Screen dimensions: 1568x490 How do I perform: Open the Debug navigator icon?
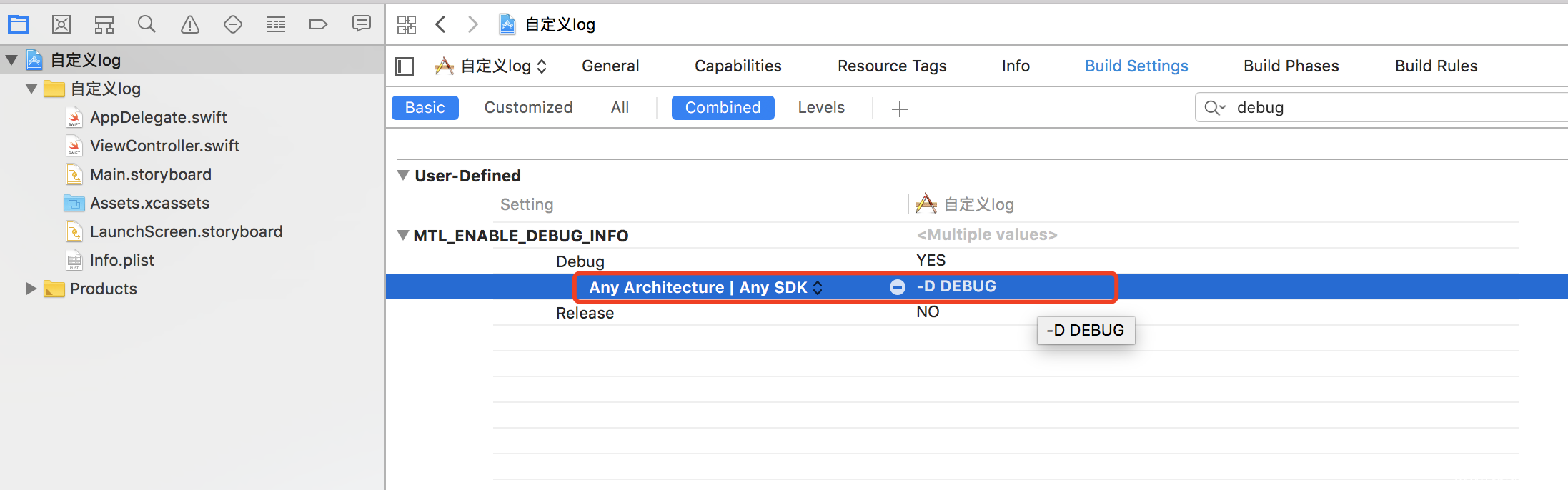276,25
